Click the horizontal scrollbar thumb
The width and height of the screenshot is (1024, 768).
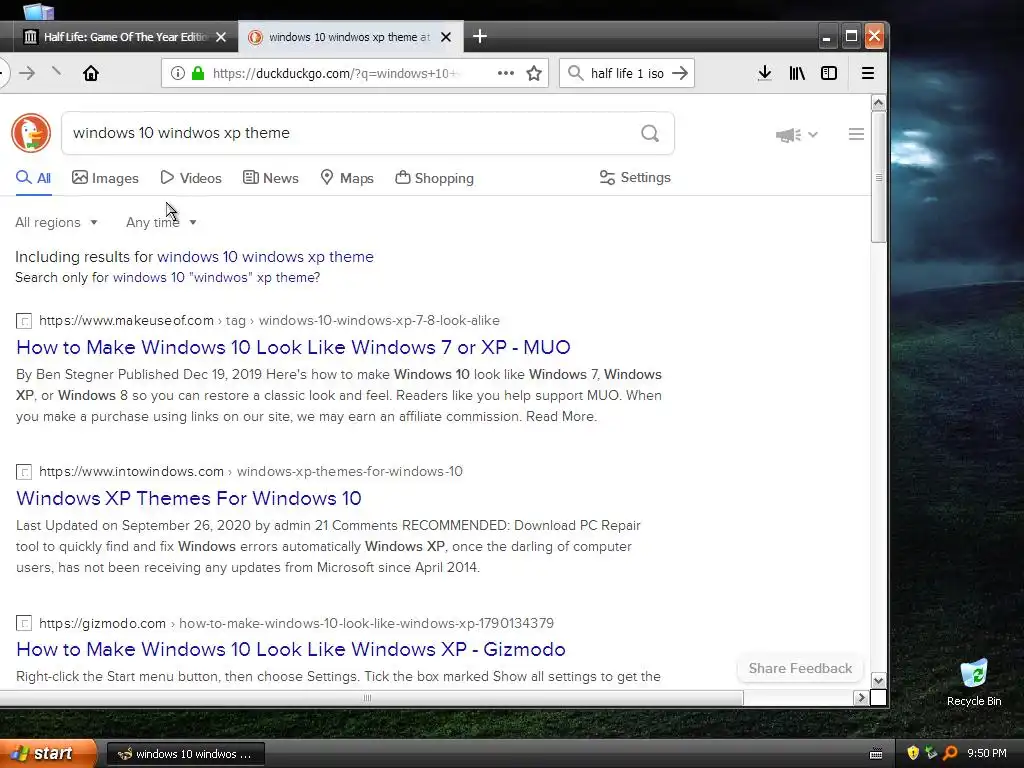click(367, 698)
